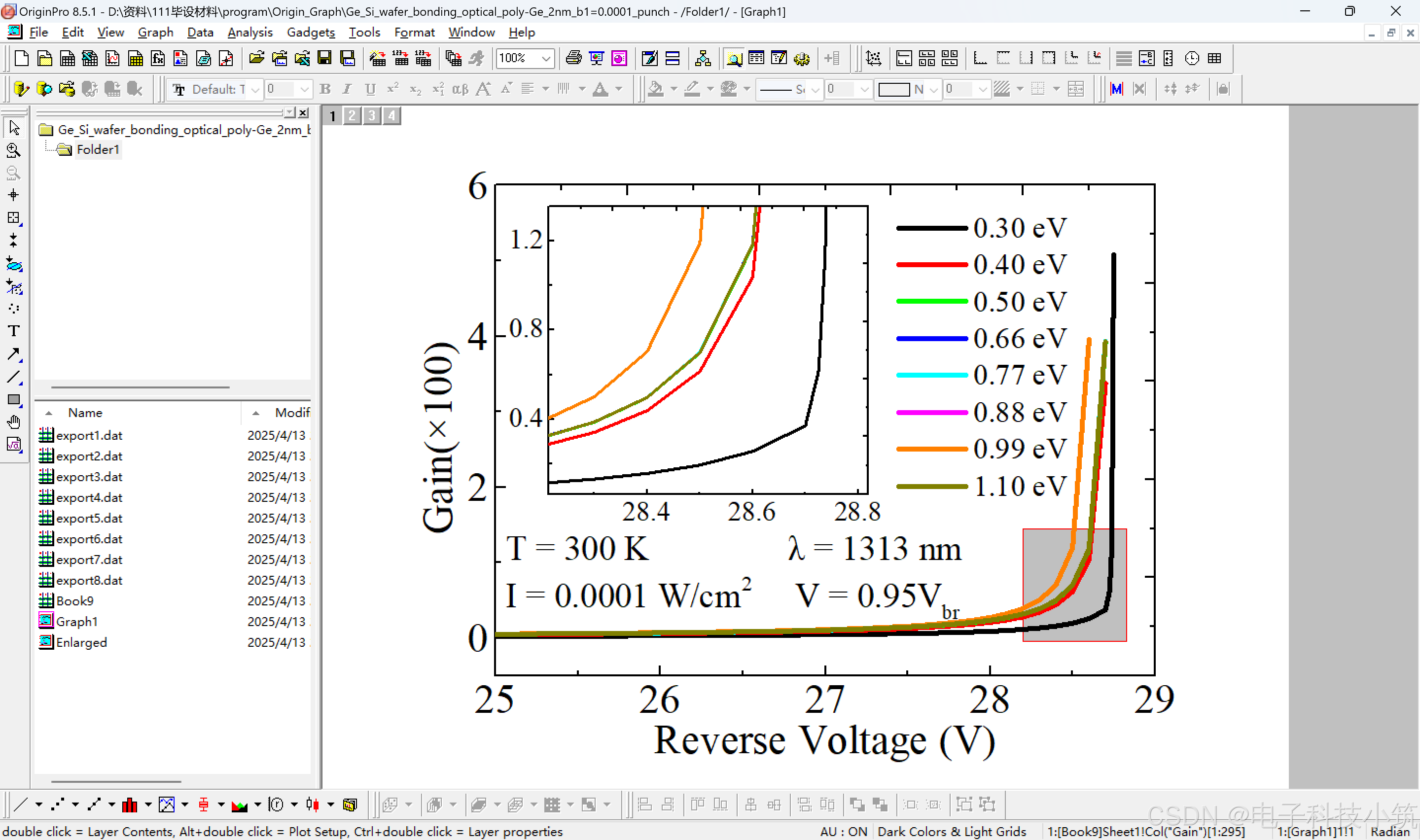Open the Gadgets menu
Viewport: 1420px width, 840px height.
coord(311,32)
